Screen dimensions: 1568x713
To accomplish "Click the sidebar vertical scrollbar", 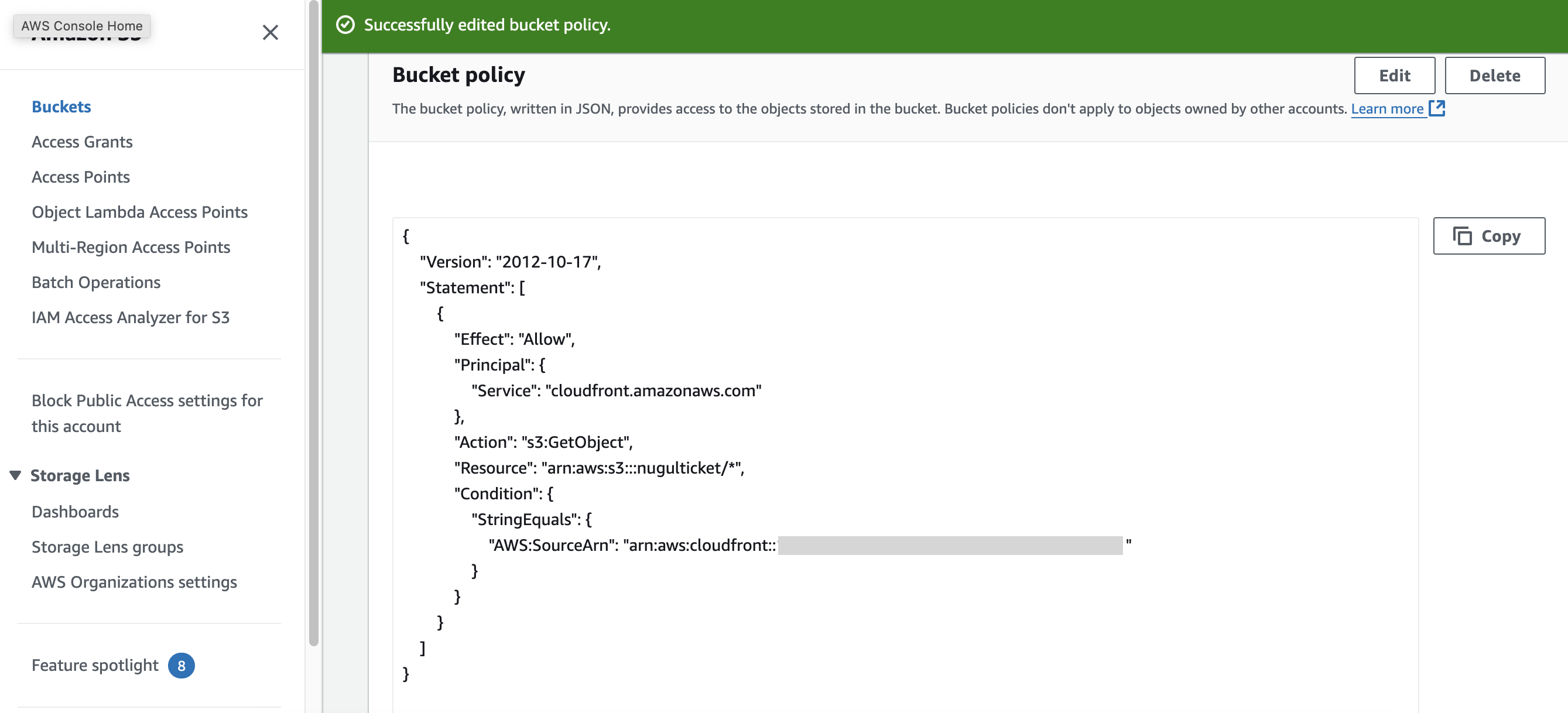I will [x=313, y=323].
